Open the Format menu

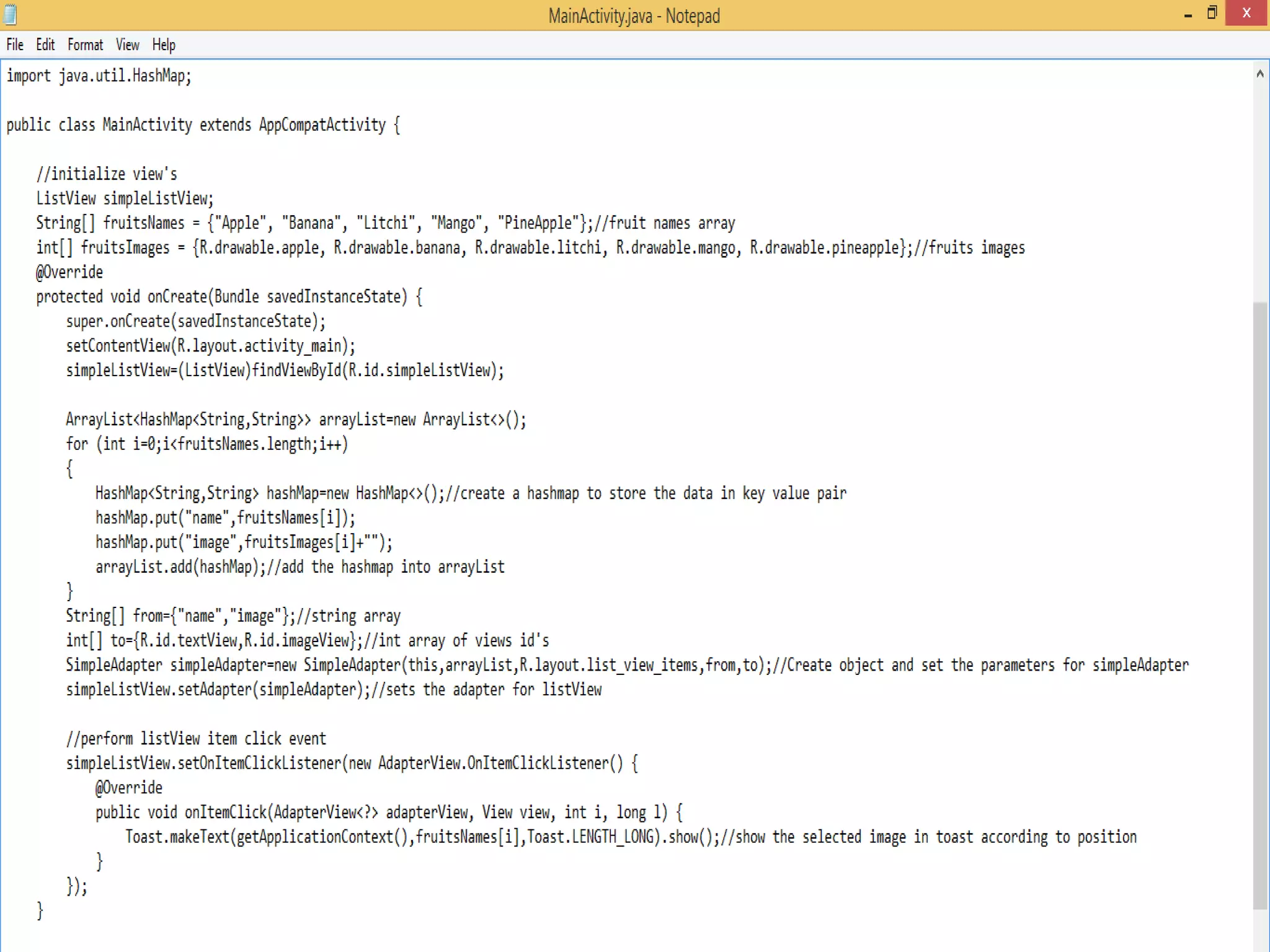[x=85, y=45]
